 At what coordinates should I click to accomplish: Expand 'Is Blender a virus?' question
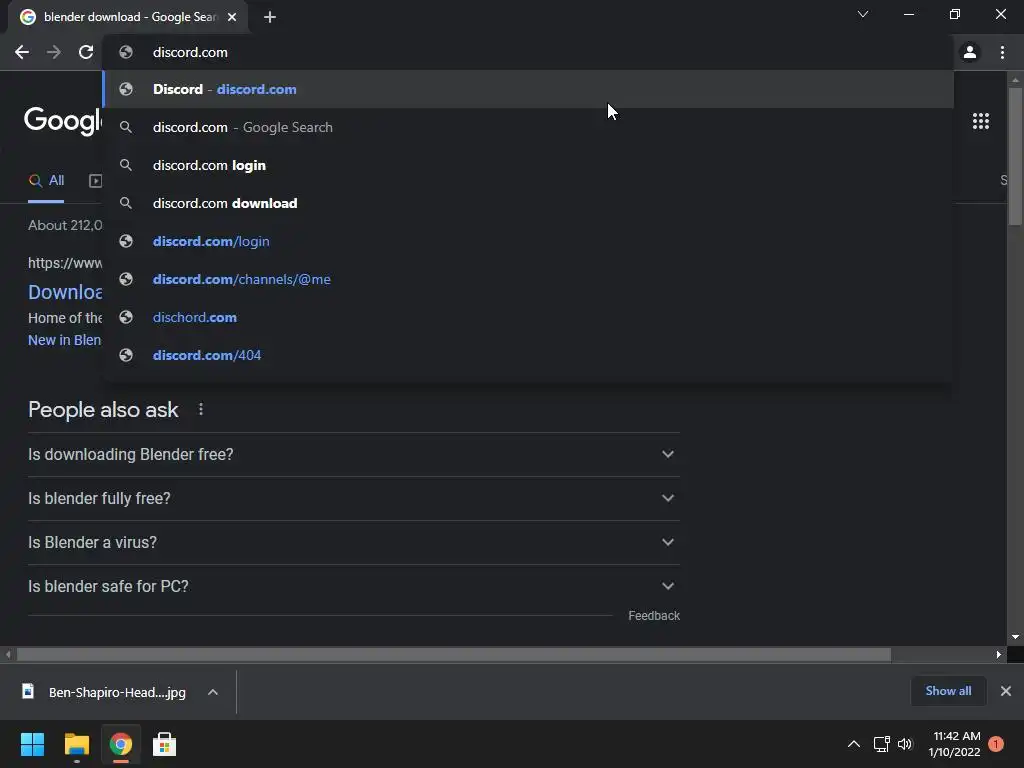click(353, 543)
